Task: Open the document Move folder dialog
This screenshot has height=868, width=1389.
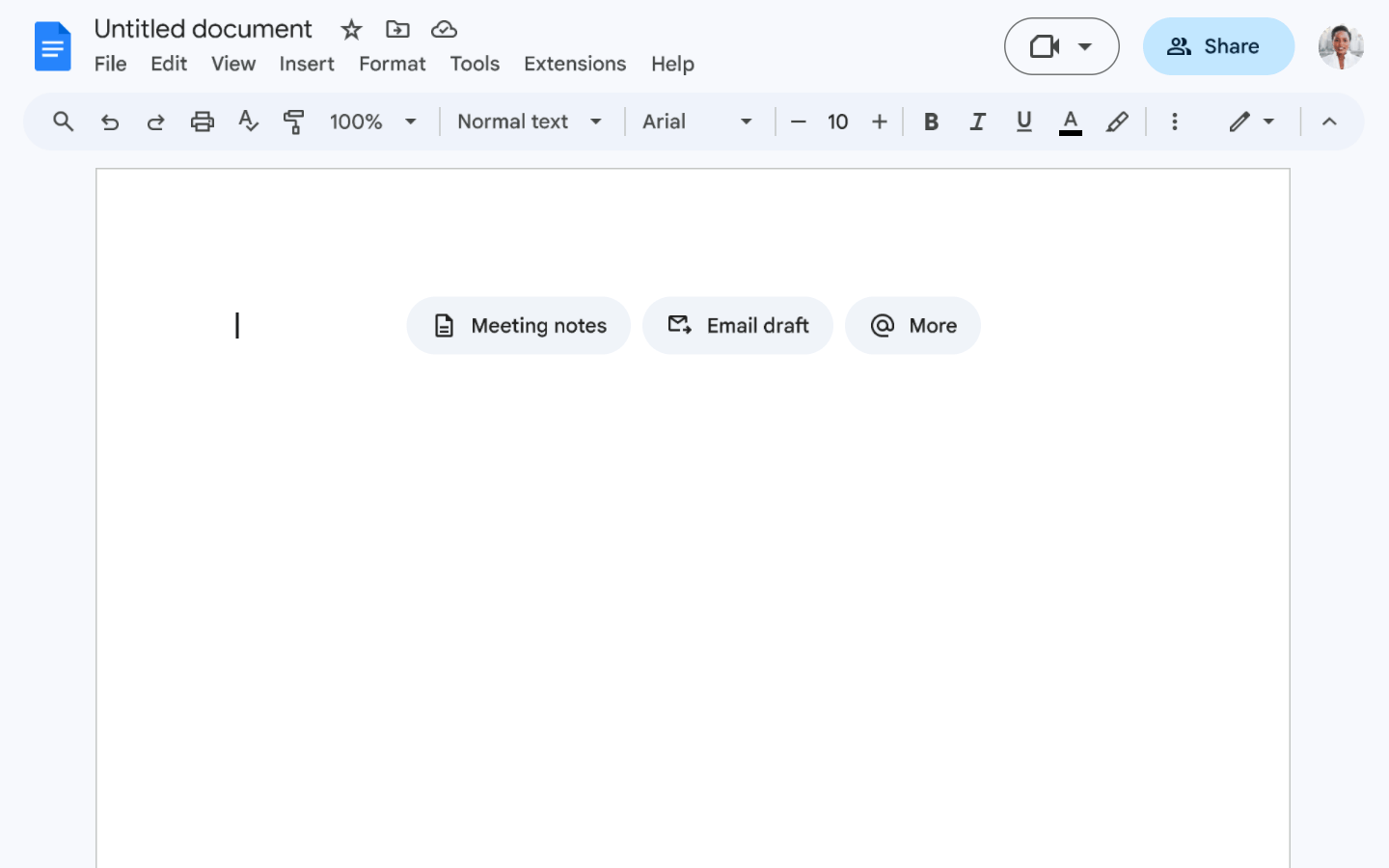Action: click(x=397, y=29)
